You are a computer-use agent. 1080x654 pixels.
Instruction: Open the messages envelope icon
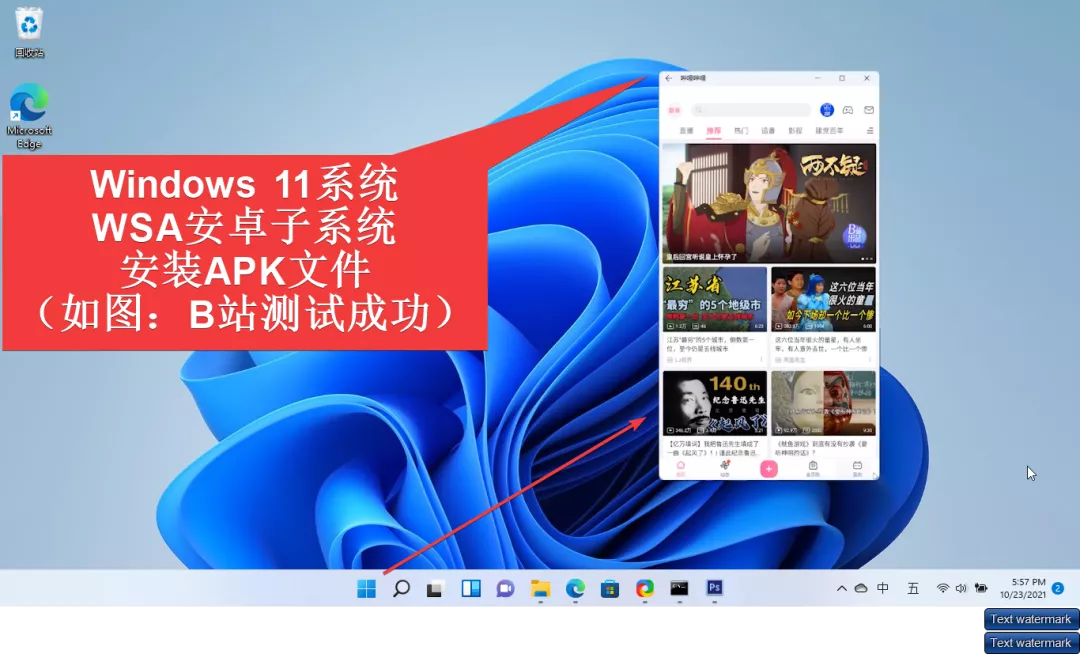pyautogui.click(x=869, y=110)
